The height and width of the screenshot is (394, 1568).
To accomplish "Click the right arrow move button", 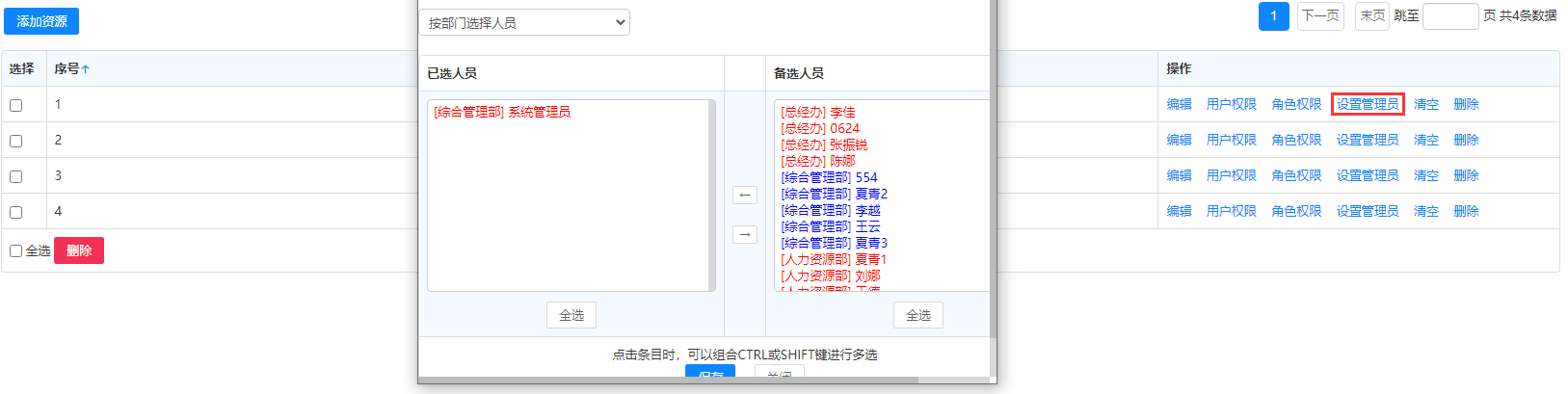I will click(x=745, y=235).
